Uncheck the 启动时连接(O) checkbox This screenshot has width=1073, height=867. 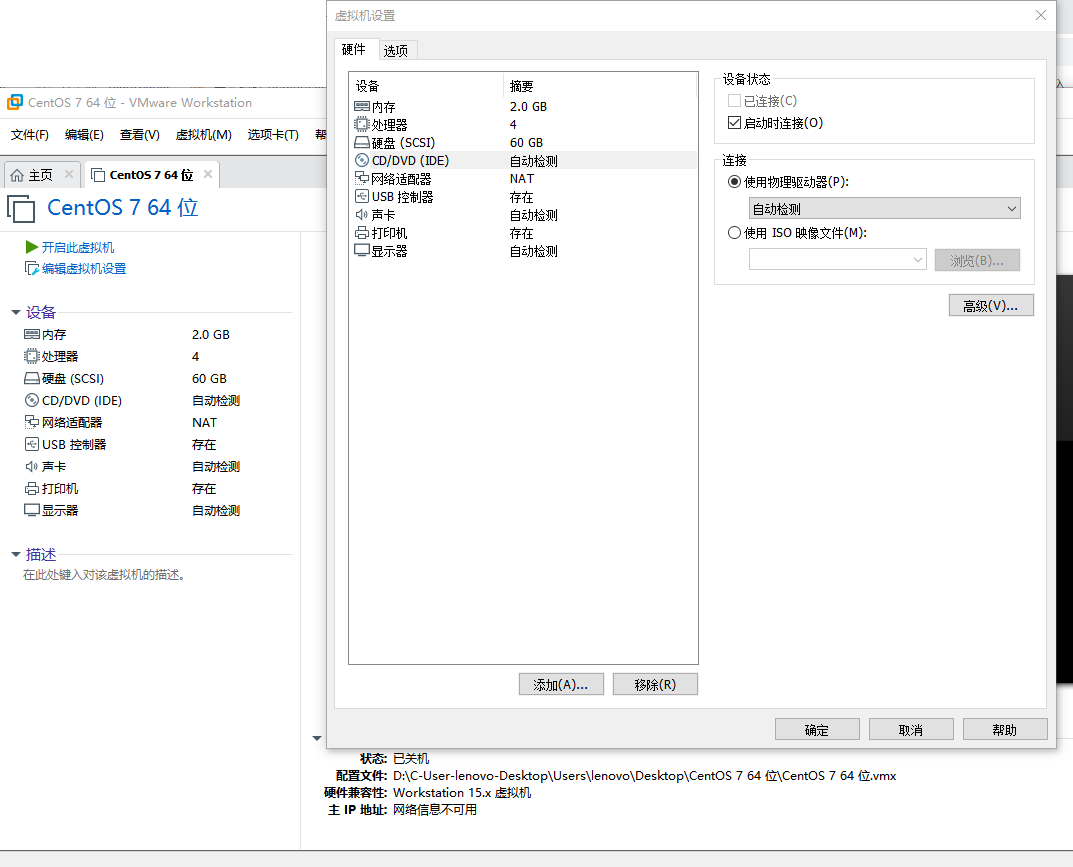pyautogui.click(x=734, y=122)
